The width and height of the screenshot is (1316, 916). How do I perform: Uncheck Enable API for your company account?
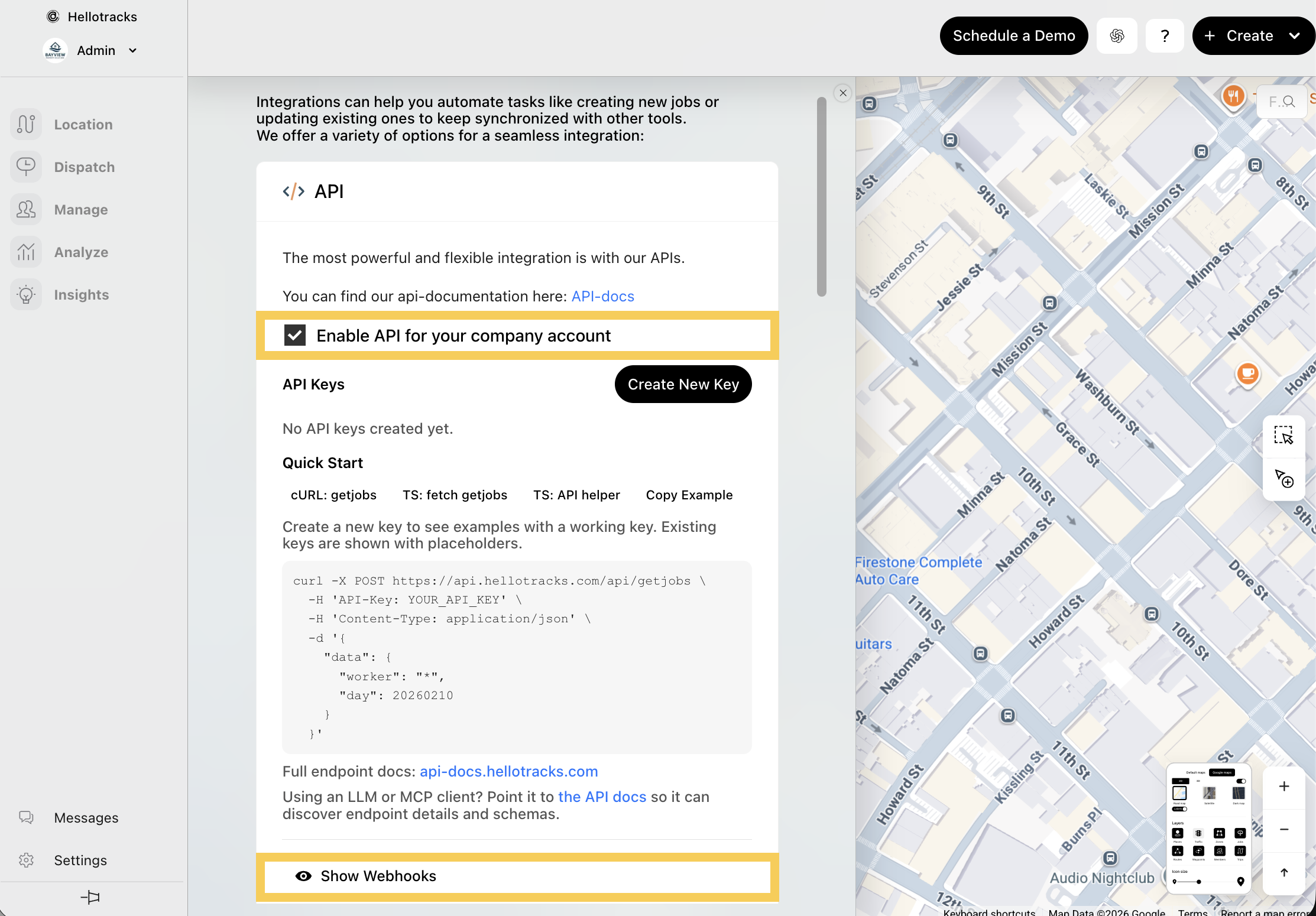click(x=294, y=335)
